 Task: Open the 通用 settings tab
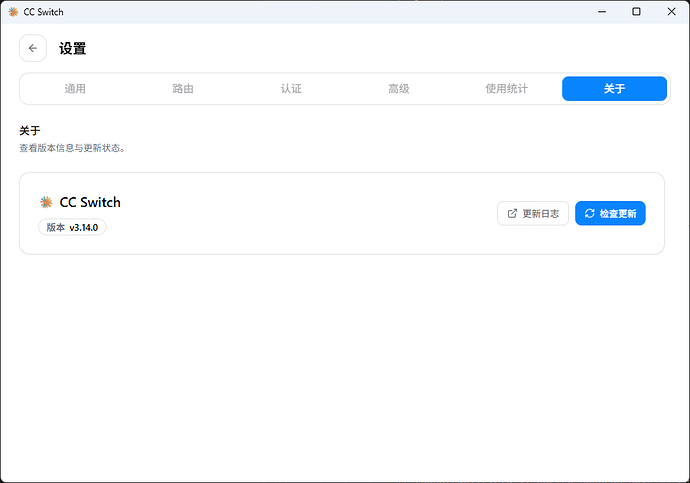tap(75, 89)
